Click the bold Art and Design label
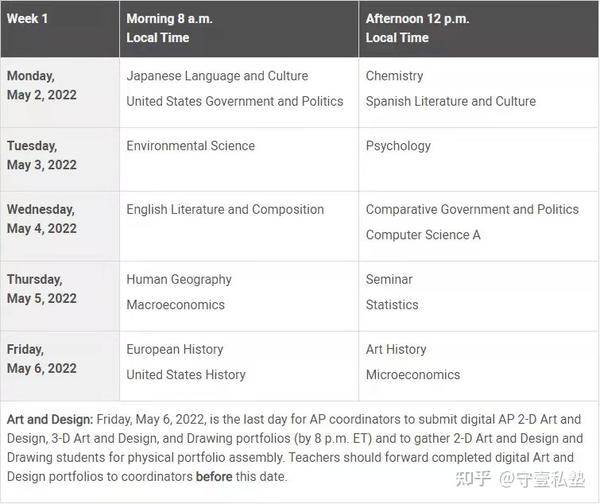 pyautogui.click(x=49, y=420)
